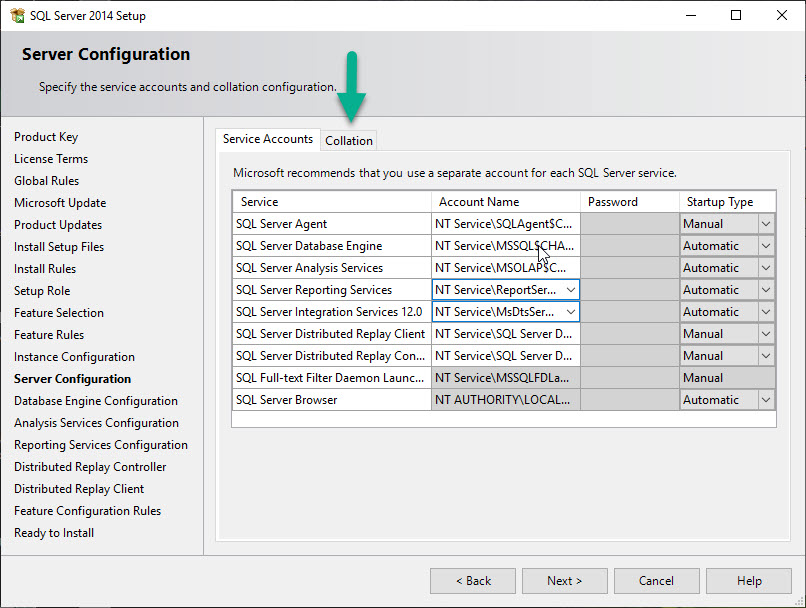The width and height of the screenshot is (806, 608).
Task: Expand Account Name dropdown for Integration Services 12.0
Action: pyautogui.click(x=571, y=312)
